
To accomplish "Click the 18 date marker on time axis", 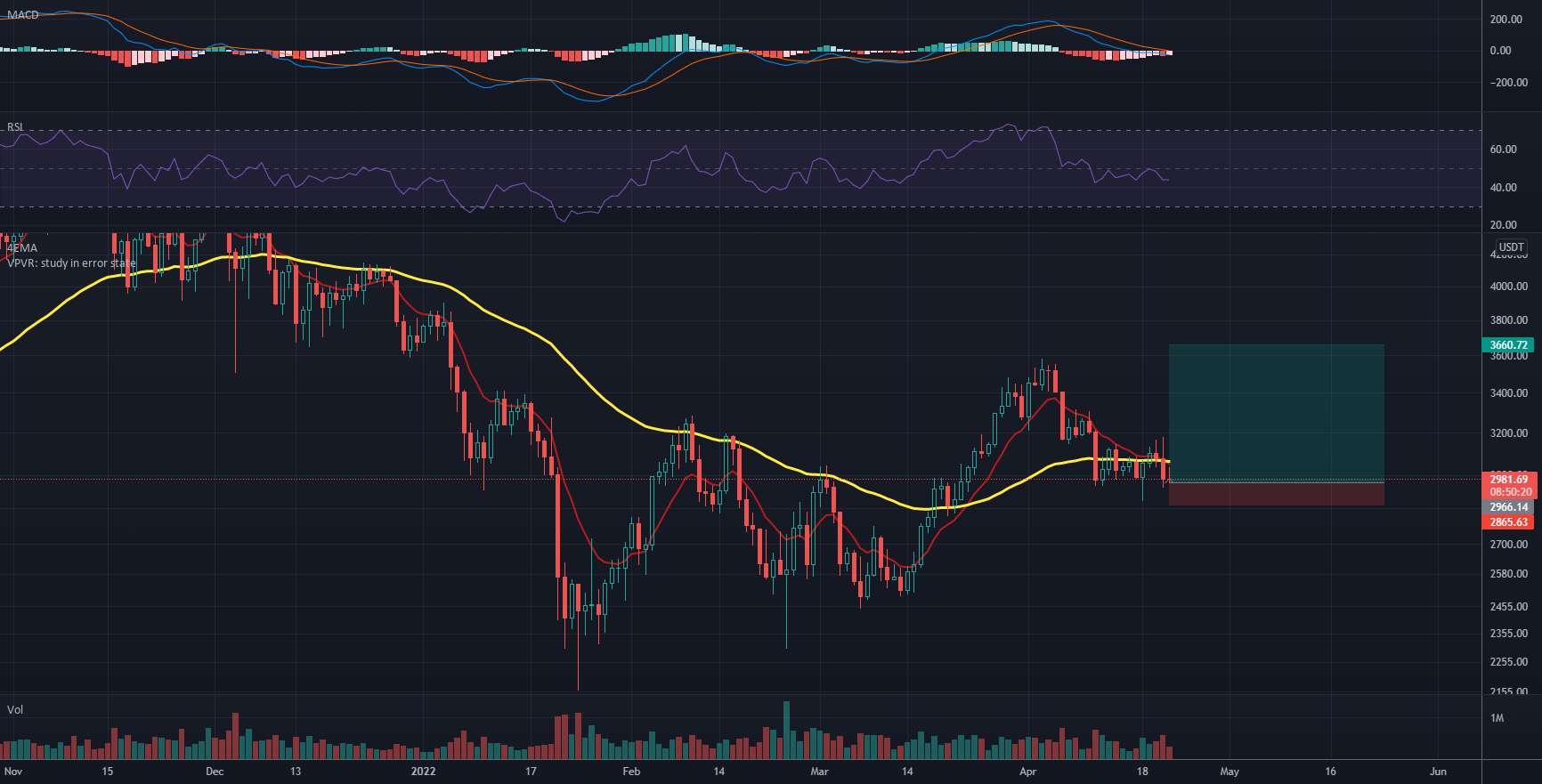I will click(1143, 772).
